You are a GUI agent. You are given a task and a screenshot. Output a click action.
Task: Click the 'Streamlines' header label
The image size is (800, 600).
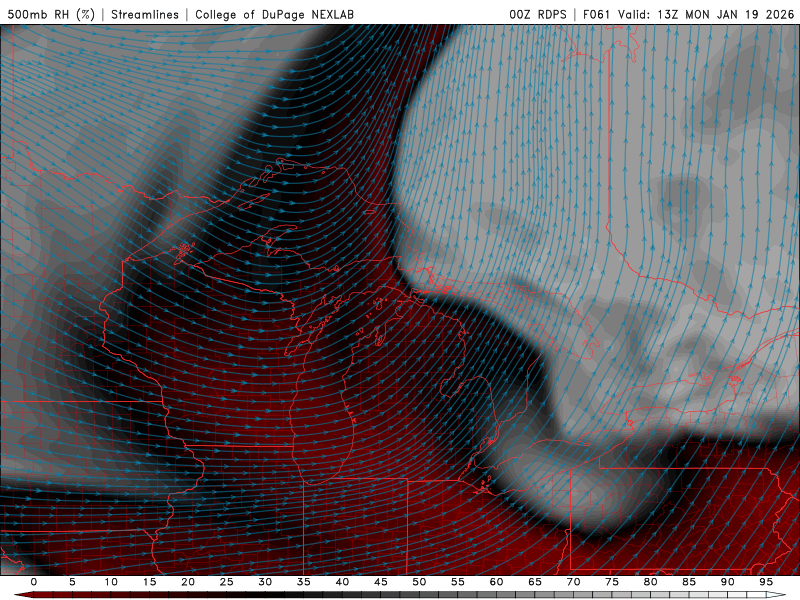145,14
